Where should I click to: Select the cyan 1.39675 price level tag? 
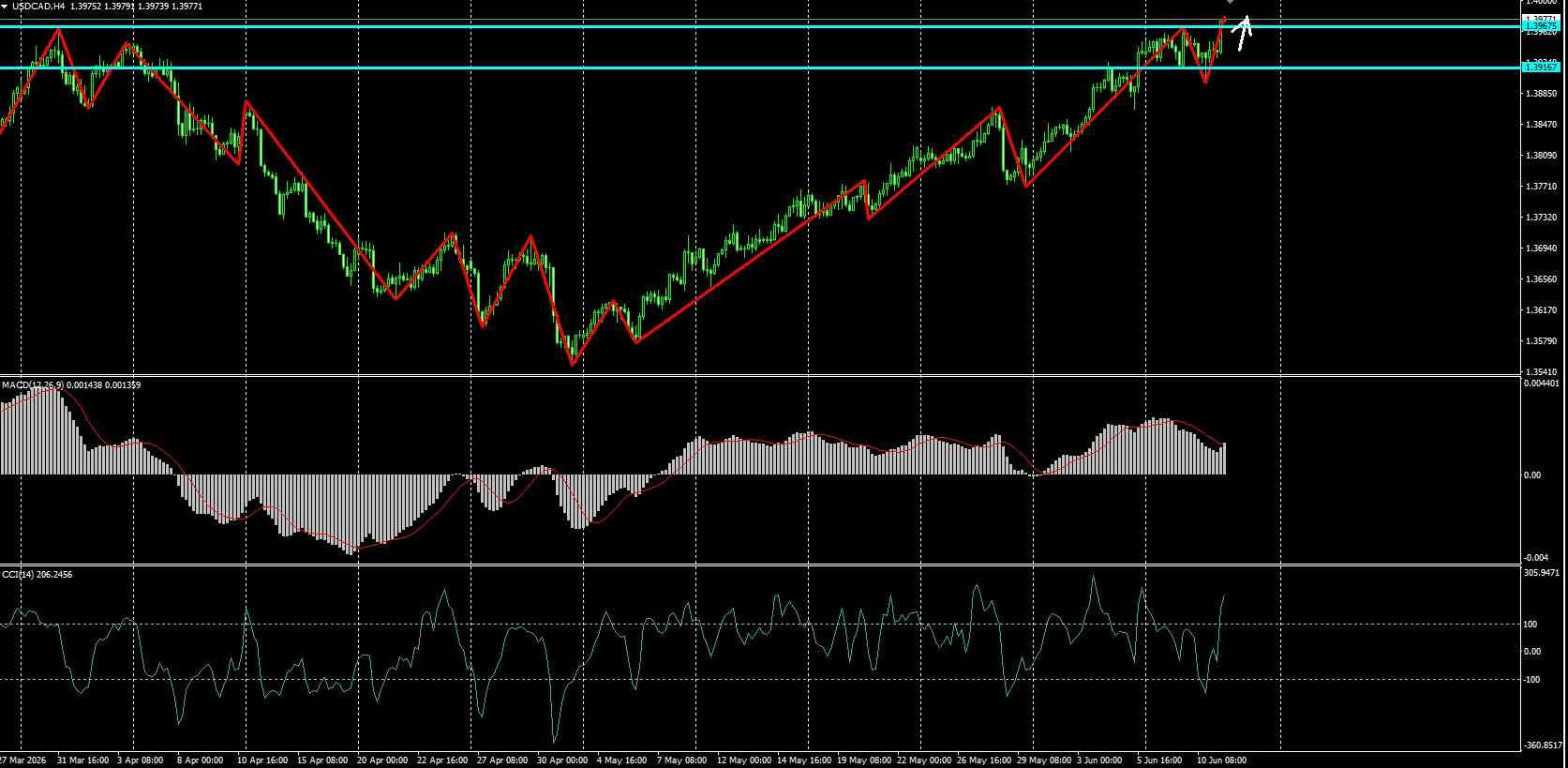[1541, 26]
